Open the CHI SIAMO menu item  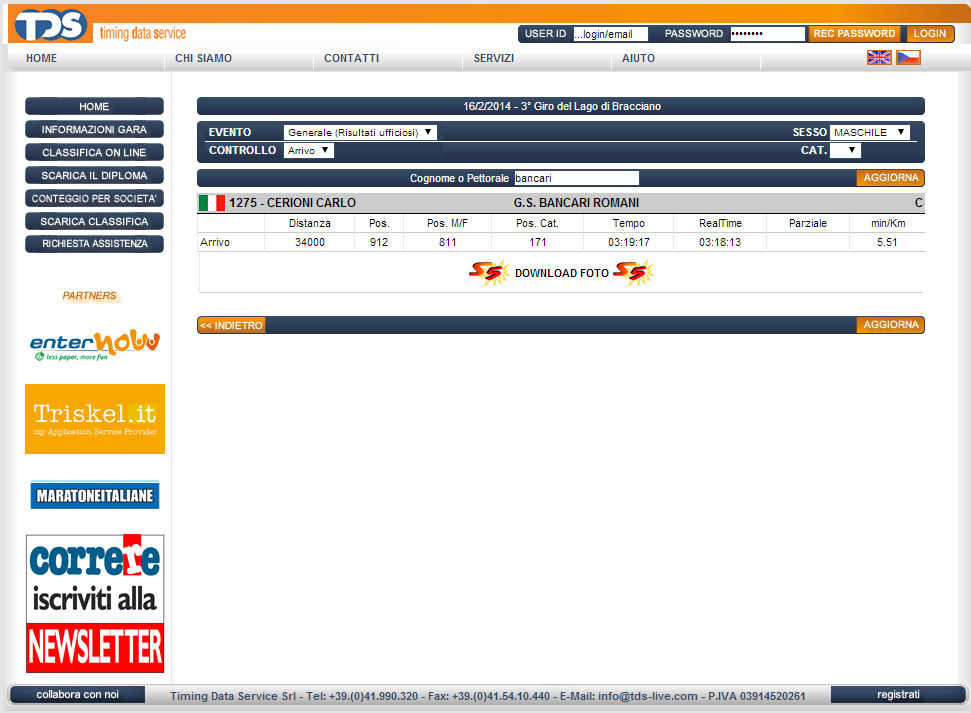(203, 59)
